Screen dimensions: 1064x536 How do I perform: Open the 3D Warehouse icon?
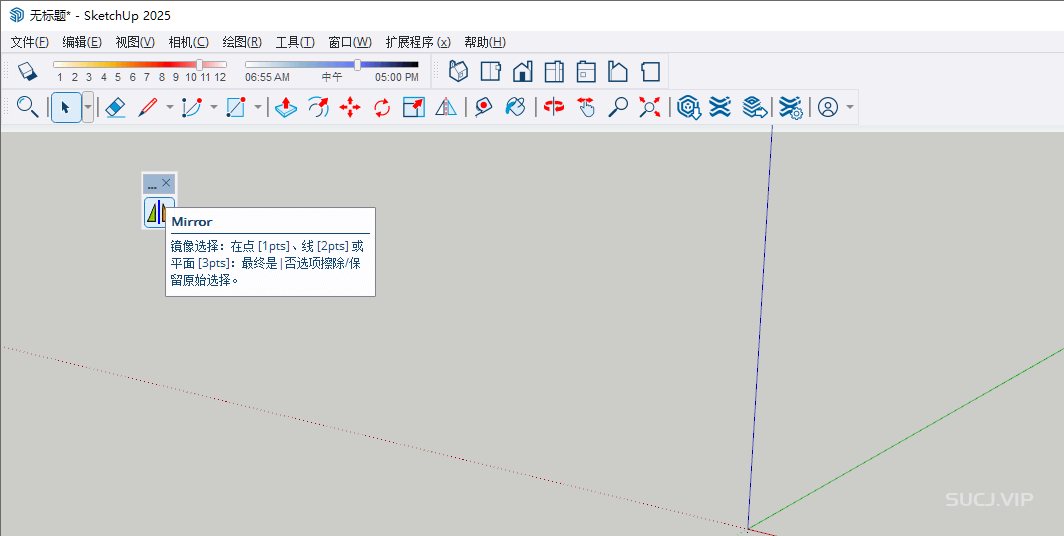tap(689, 107)
